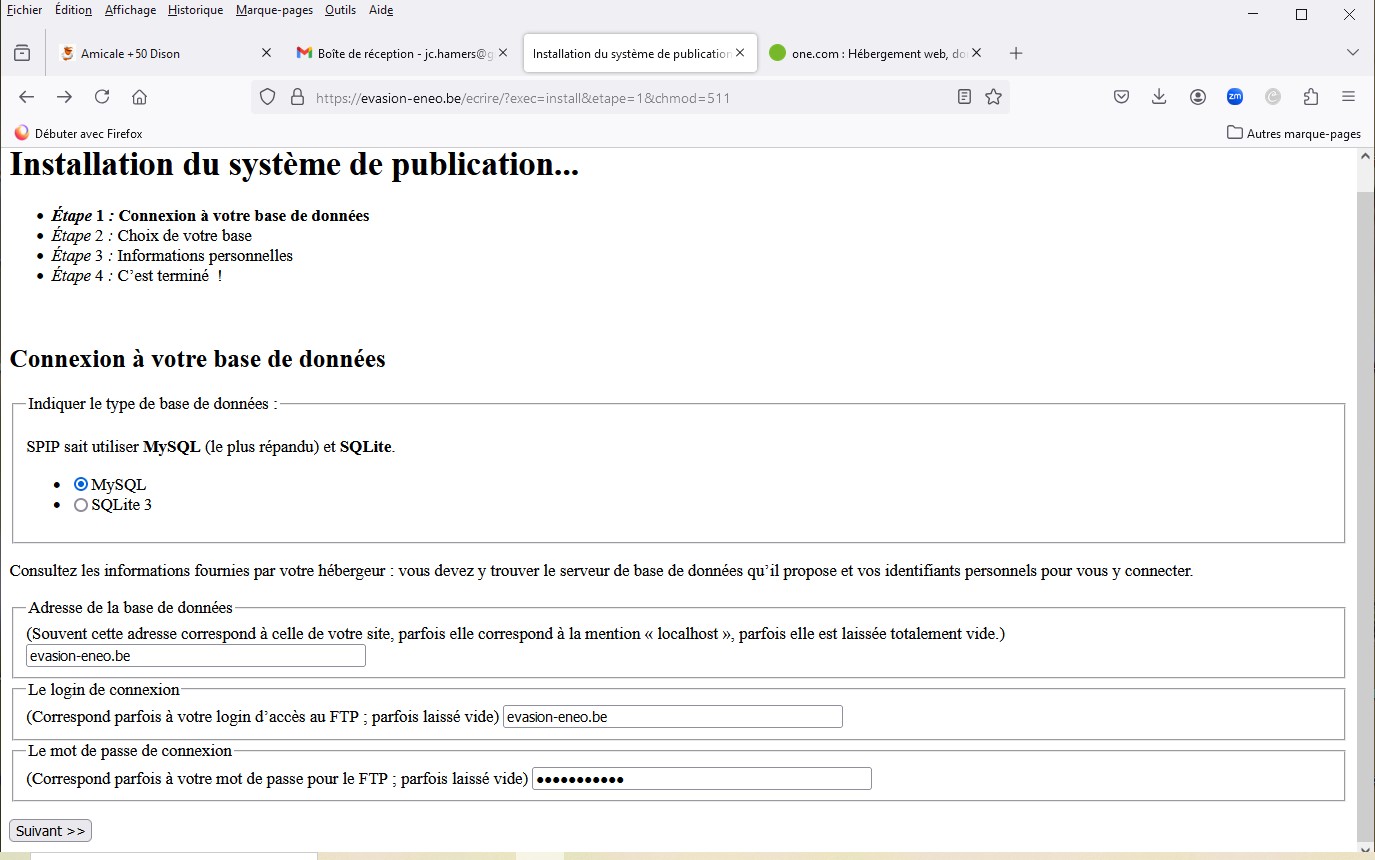Viewport: 1375px width, 860px height.
Task: Expand the list all tabs chevron
Action: tap(1352, 53)
